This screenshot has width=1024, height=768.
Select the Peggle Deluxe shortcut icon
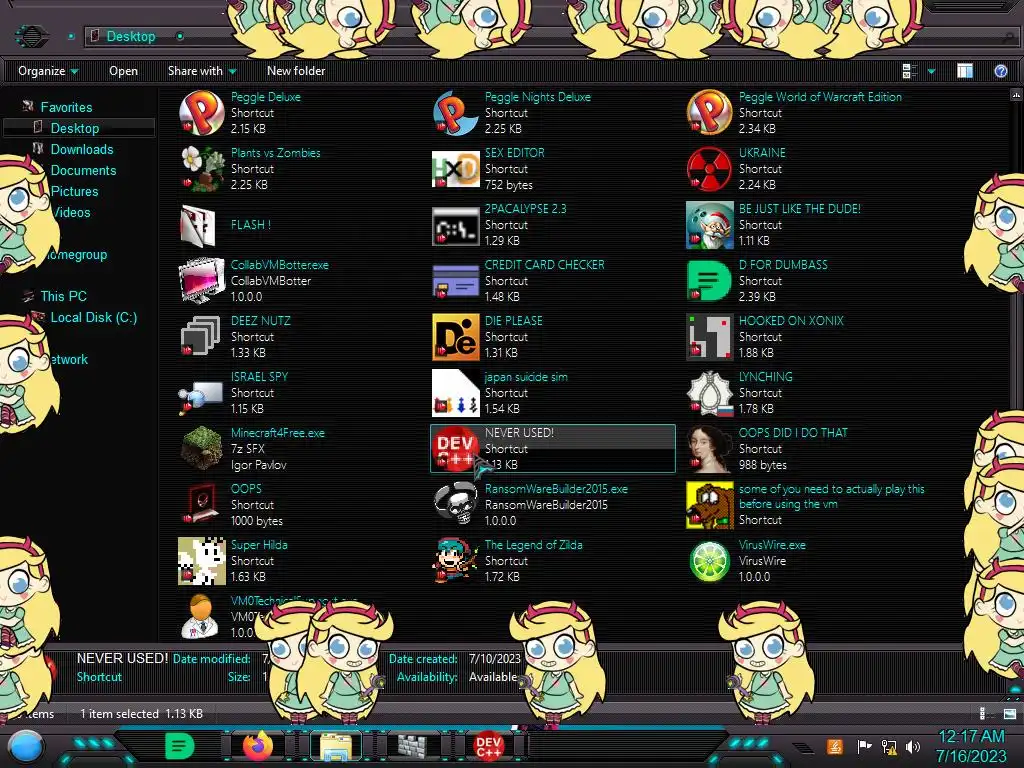click(202, 113)
